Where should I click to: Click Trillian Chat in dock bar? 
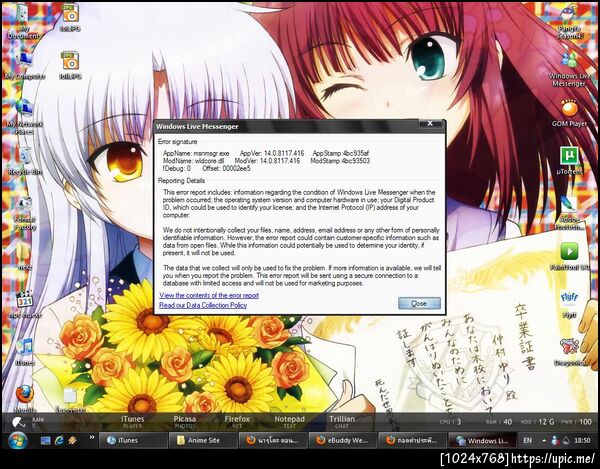click(342, 422)
